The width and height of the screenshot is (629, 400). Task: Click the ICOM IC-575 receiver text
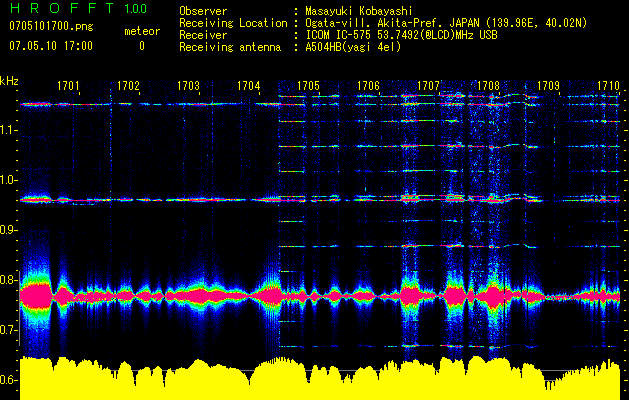(x=401, y=35)
